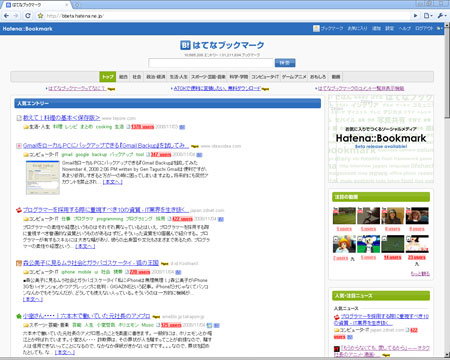Viewport: 450px width, 360px height.
Task: Click the user avatar icon in header
Action: (316, 29)
